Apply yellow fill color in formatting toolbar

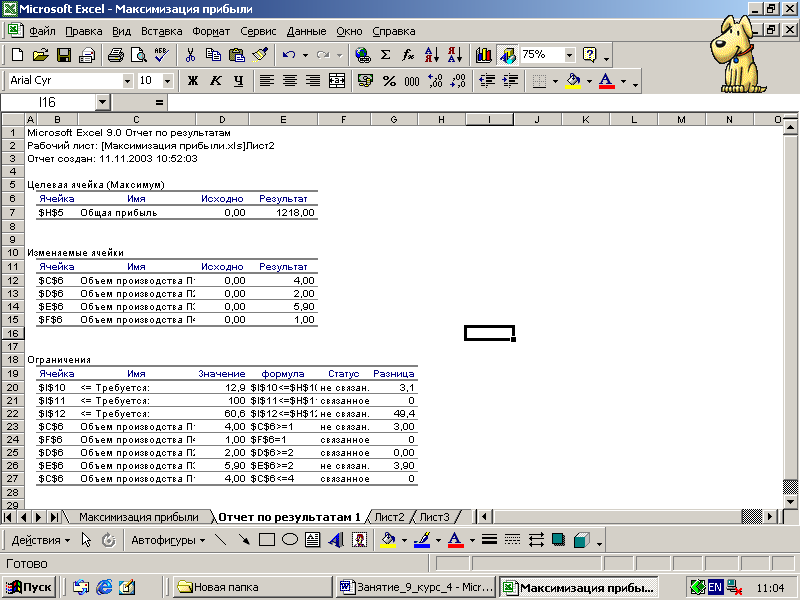(x=573, y=81)
